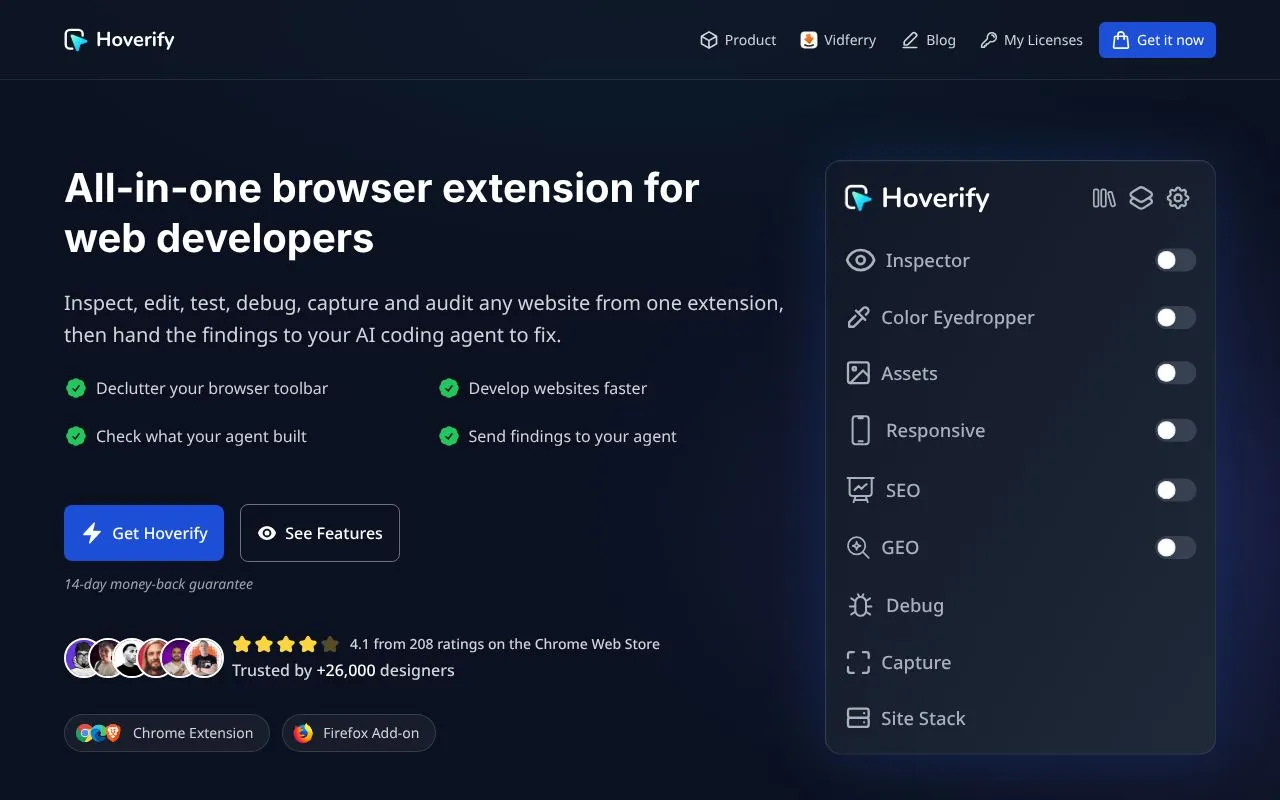
Task: Select the Debug label in the panel
Action: 915,605
